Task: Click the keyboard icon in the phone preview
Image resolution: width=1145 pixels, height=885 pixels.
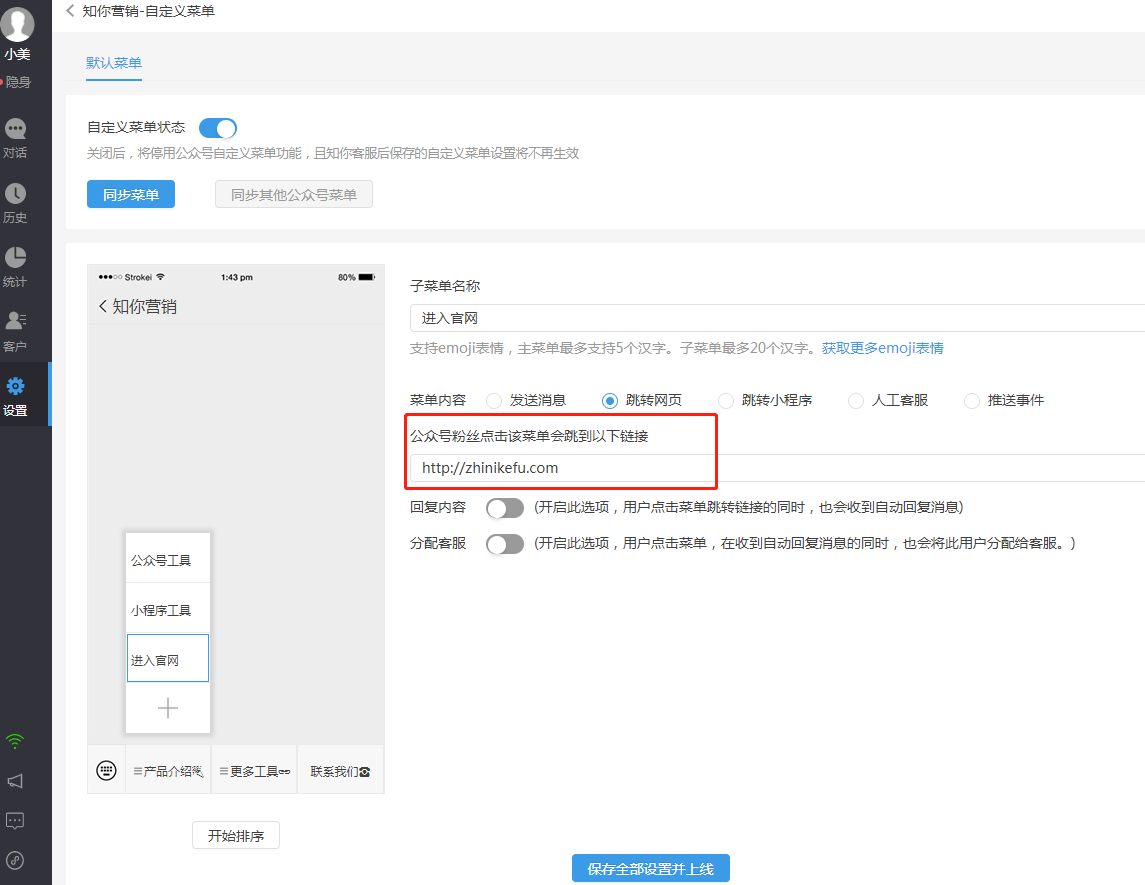Action: 106,769
